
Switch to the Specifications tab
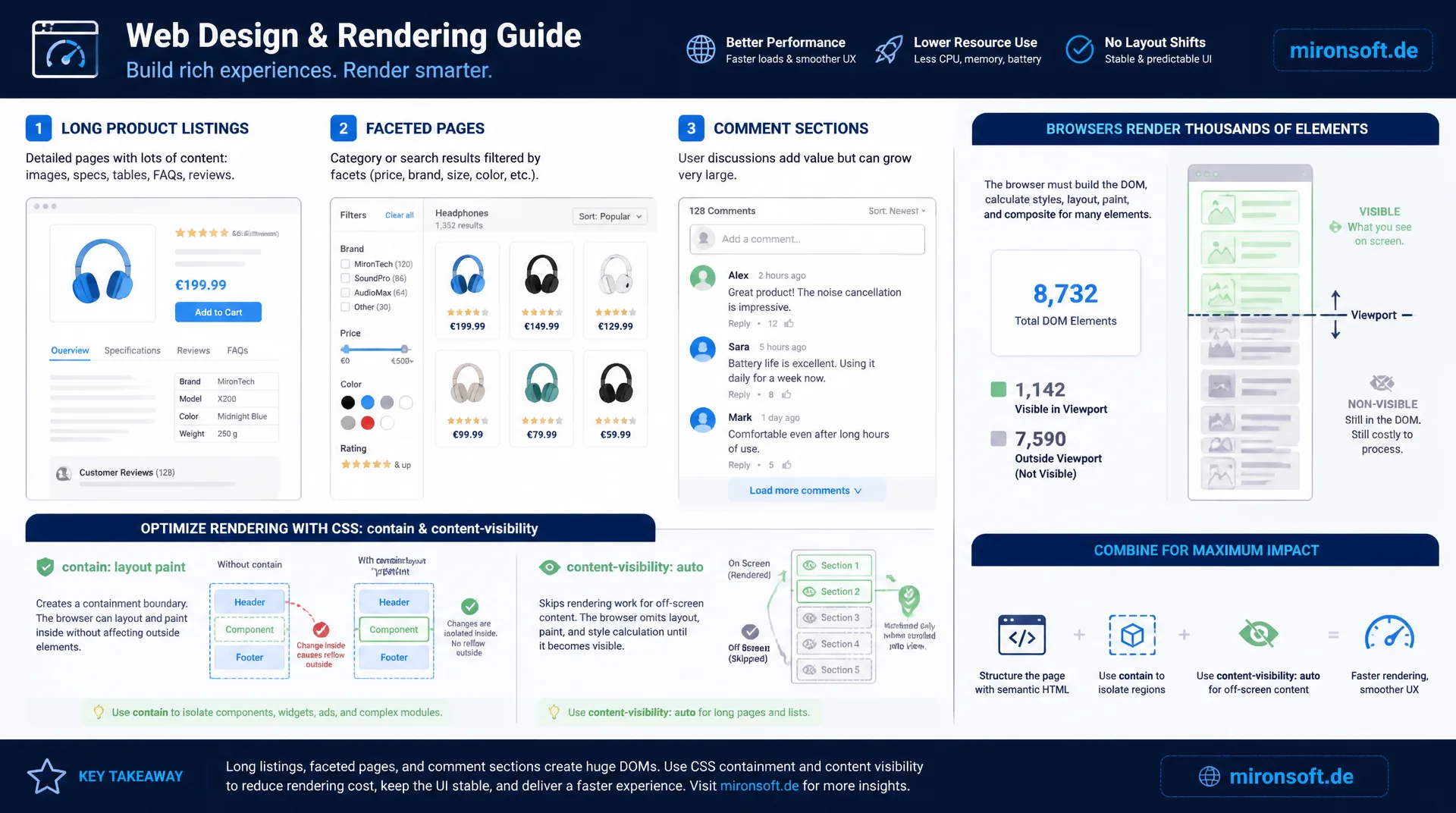click(x=132, y=350)
